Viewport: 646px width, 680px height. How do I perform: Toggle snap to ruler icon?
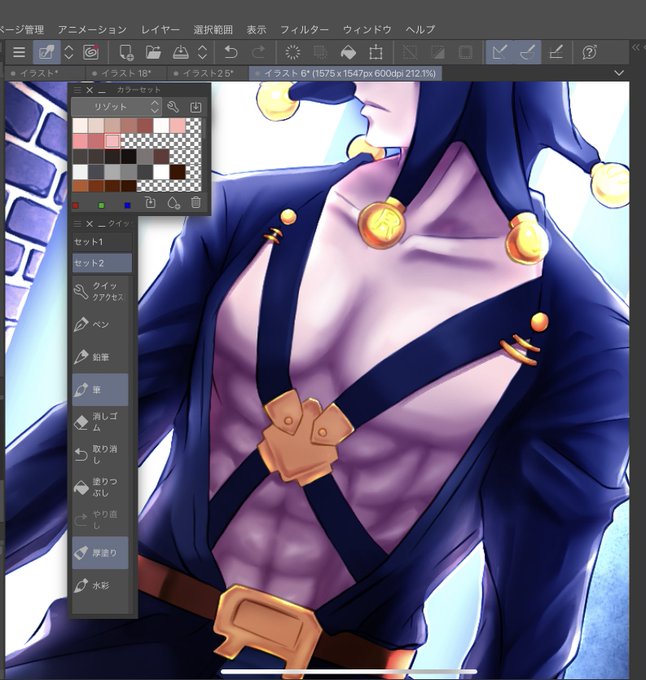coord(499,52)
